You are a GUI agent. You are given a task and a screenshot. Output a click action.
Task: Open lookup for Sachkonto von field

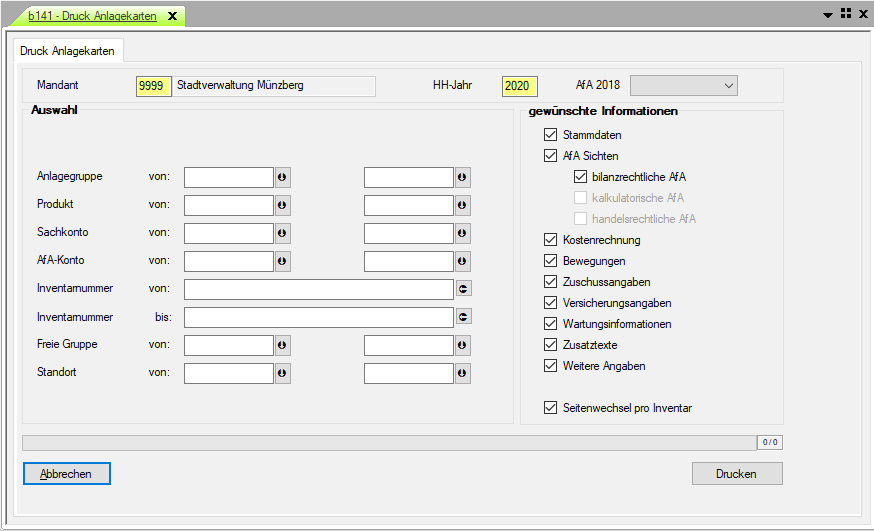tap(282, 233)
